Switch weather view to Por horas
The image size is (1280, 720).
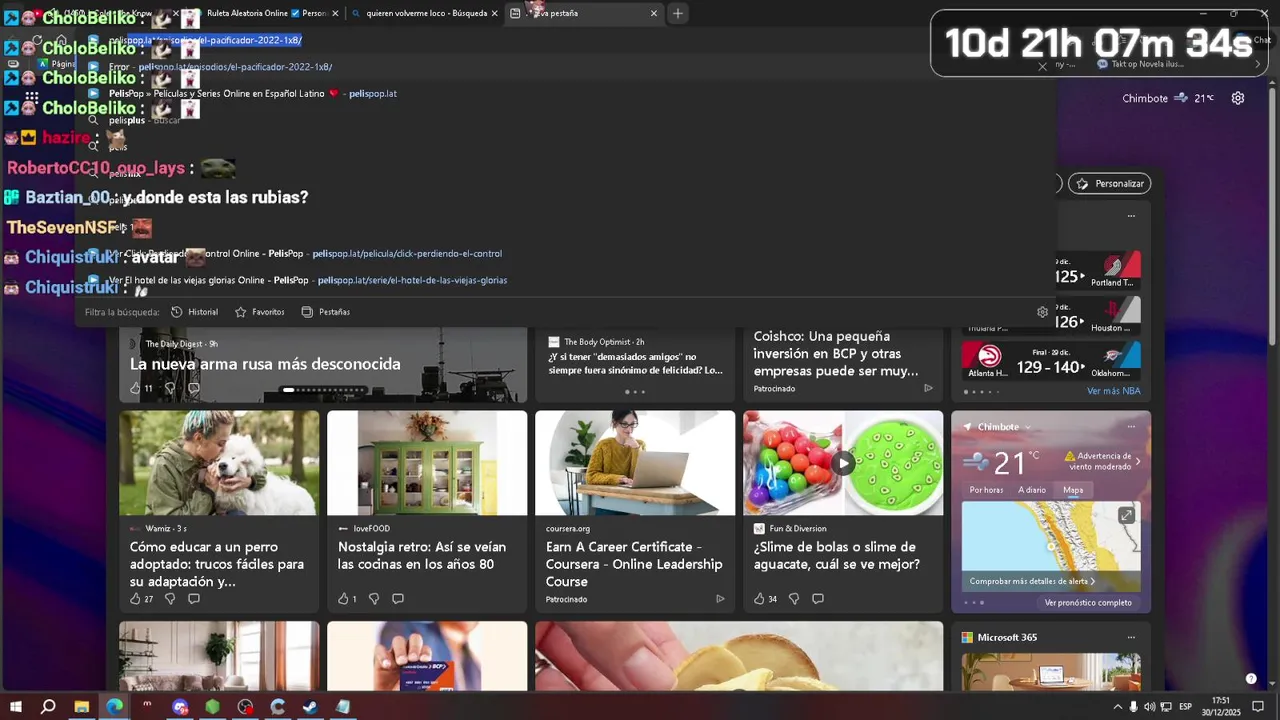click(x=986, y=490)
